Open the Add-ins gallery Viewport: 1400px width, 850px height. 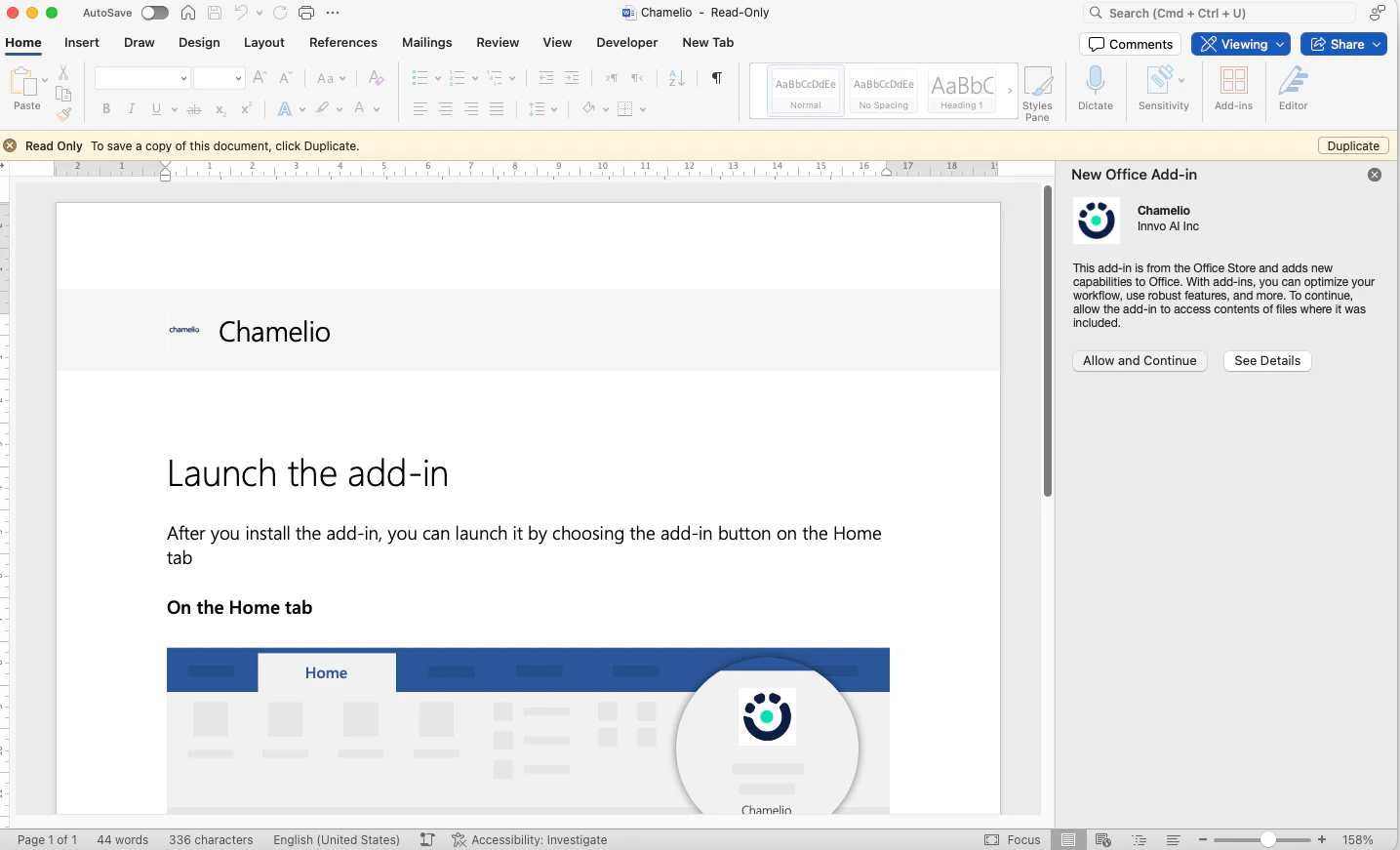1233,88
